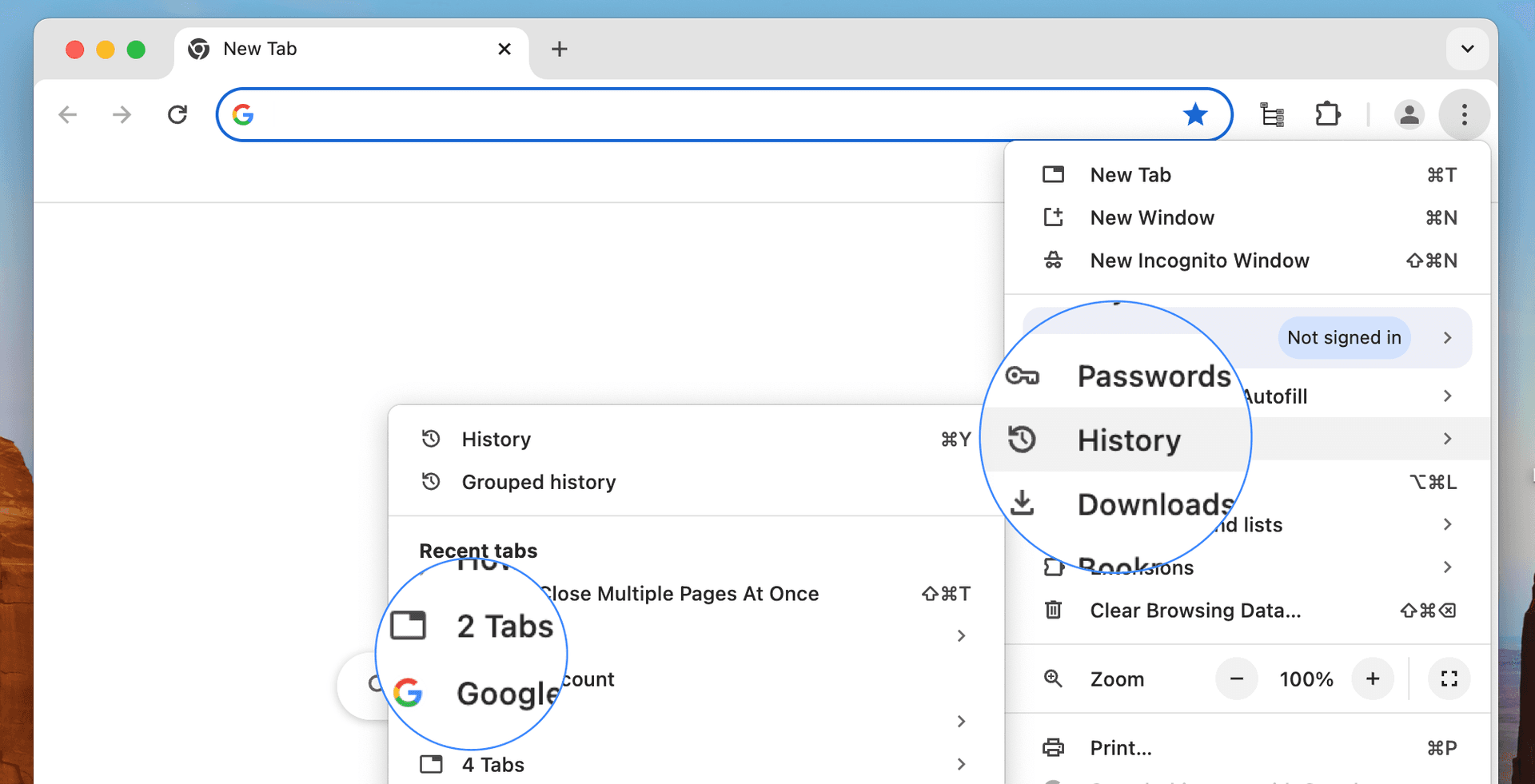This screenshot has width=1535, height=784.
Task: Expand the 4 Tabs recent group
Action: coord(492,764)
